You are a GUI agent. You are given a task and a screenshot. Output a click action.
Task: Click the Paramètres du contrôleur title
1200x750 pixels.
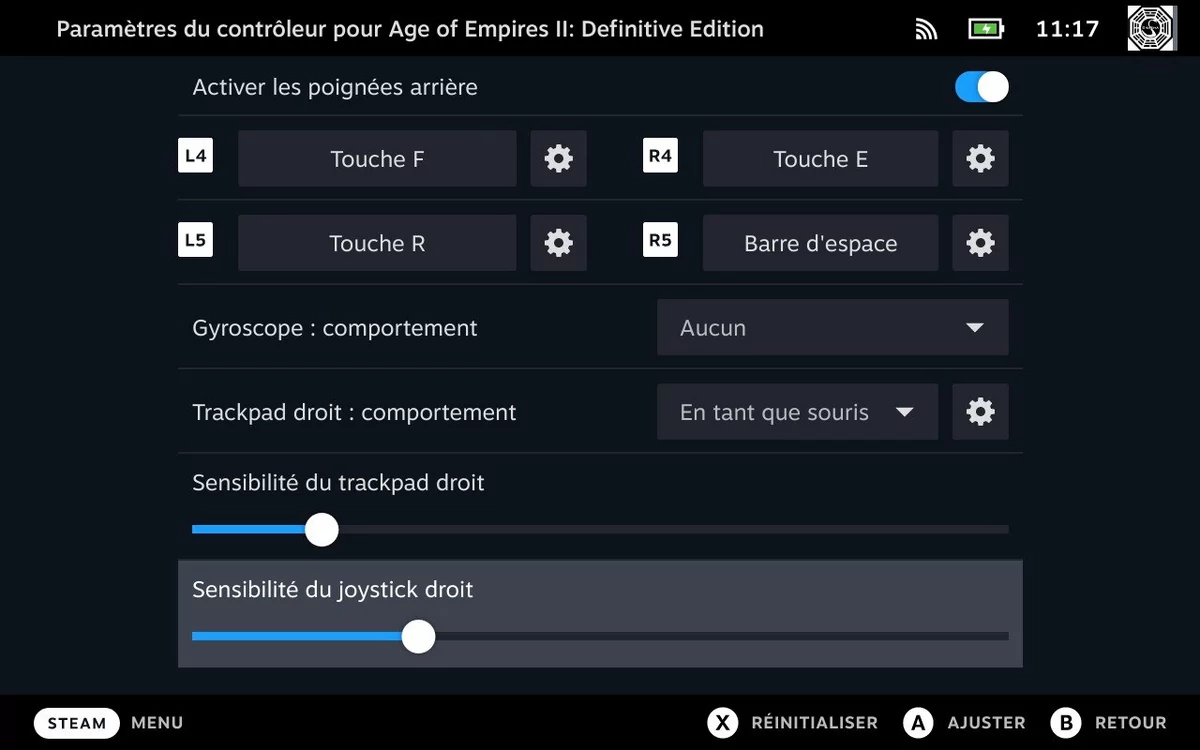point(410,29)
